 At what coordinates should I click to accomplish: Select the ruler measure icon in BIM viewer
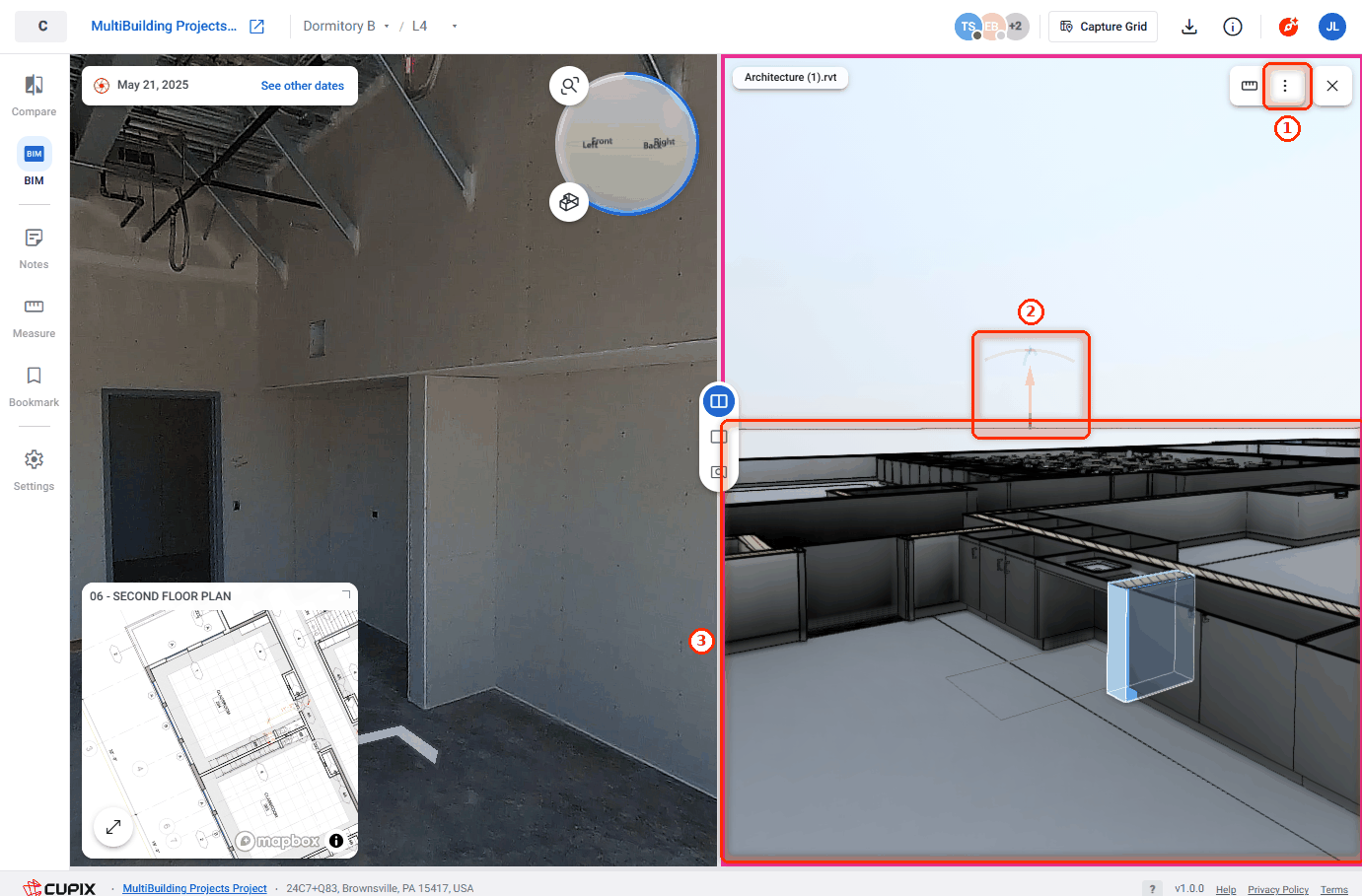1250,86
